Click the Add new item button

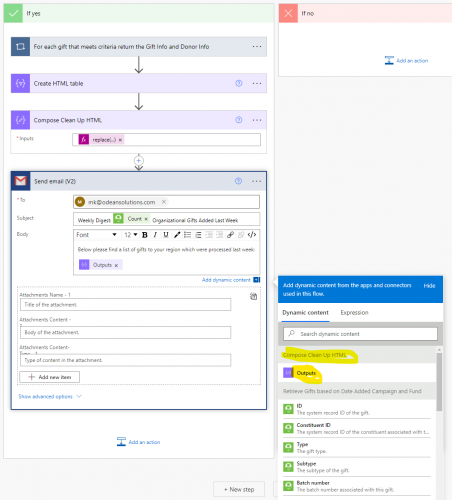50,377
